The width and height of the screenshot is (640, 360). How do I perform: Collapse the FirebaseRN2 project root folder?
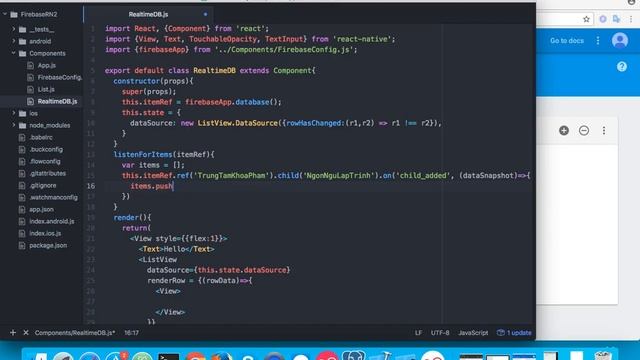(5, 14)
